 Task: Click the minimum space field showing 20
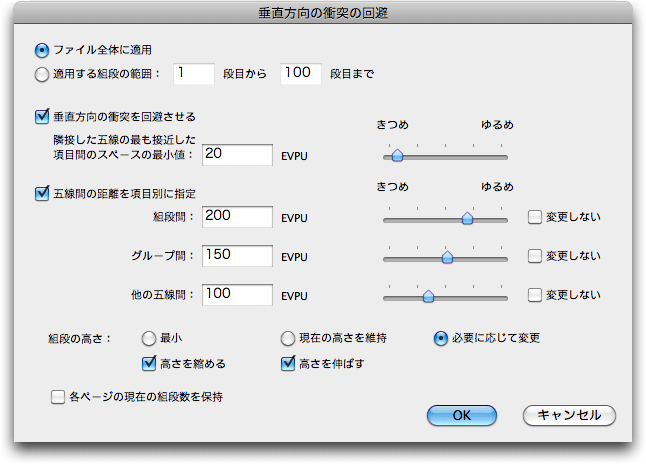click(237, 155)
